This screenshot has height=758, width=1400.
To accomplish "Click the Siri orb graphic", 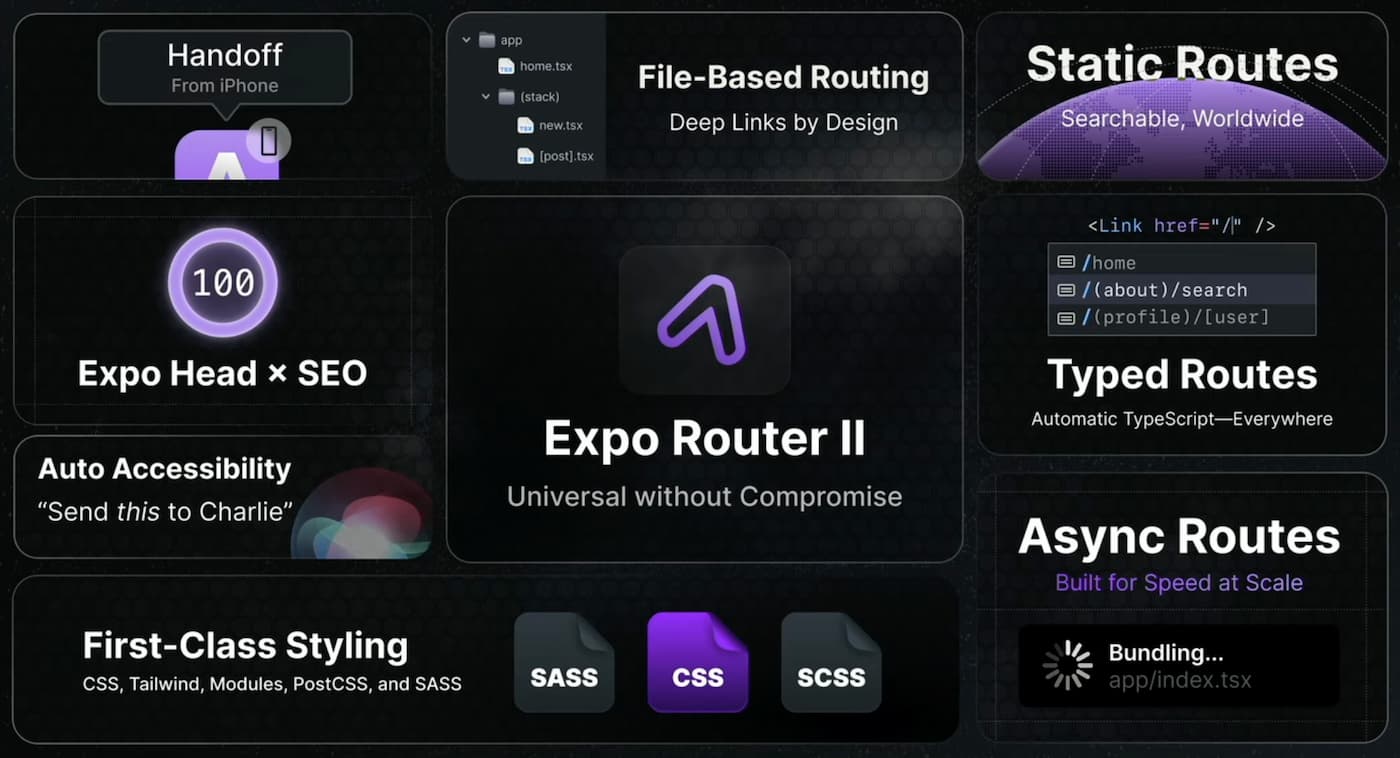I will [362, 512].
